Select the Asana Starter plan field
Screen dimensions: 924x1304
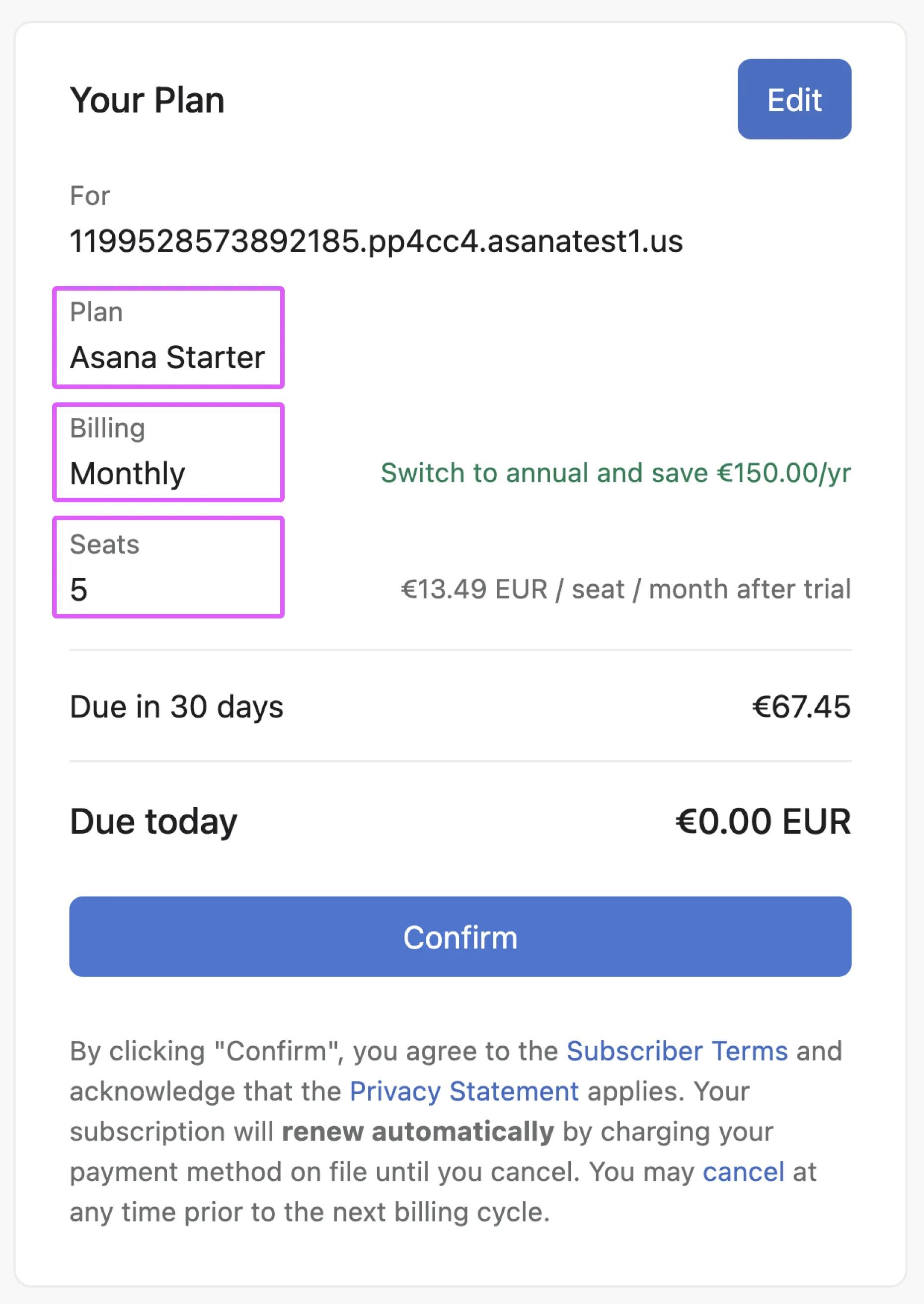pos(168,337)
